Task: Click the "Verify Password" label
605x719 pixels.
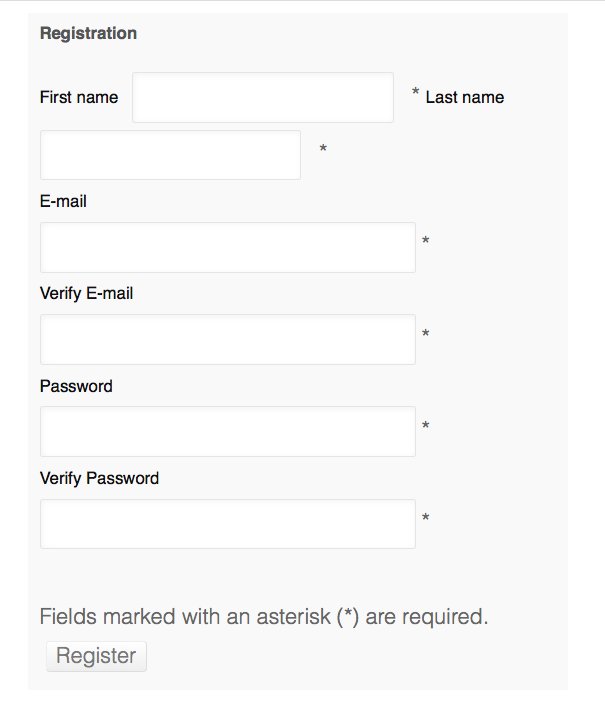Action: click(99, 478)
